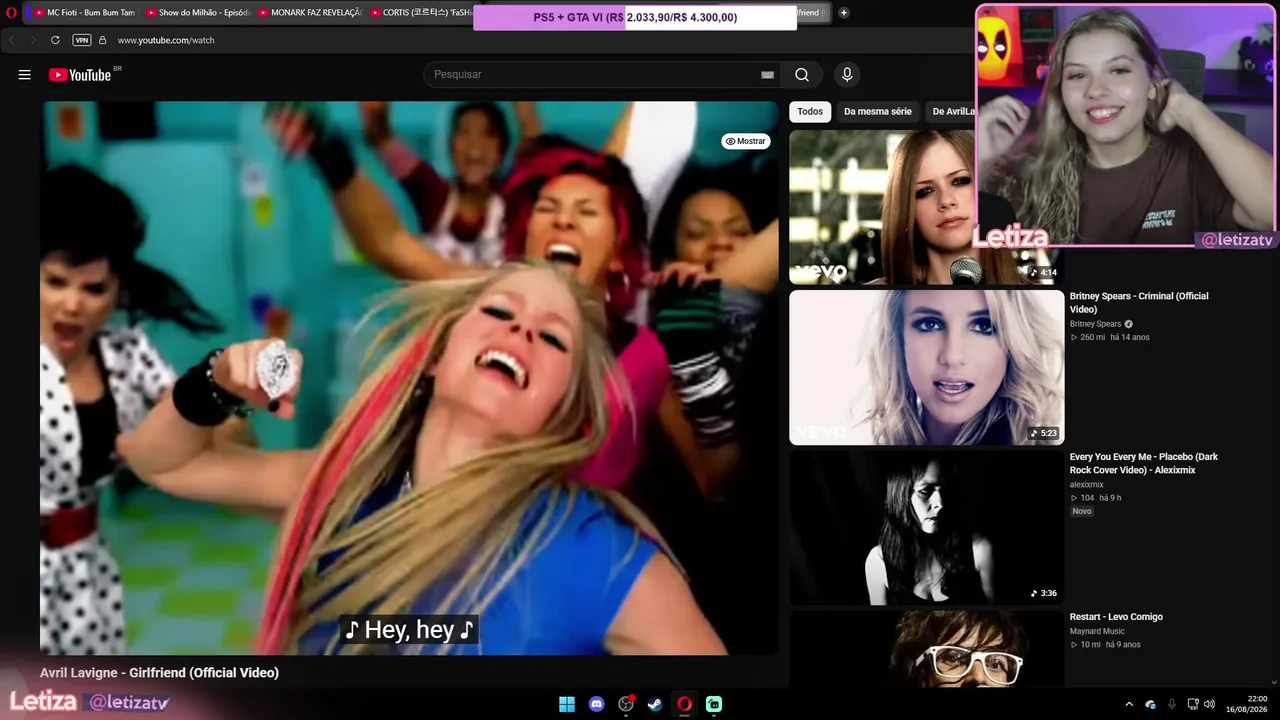Switch to the MONARK FAZ REVELAÇÃO tab
1280x720 pixels.
pos(309,13)
